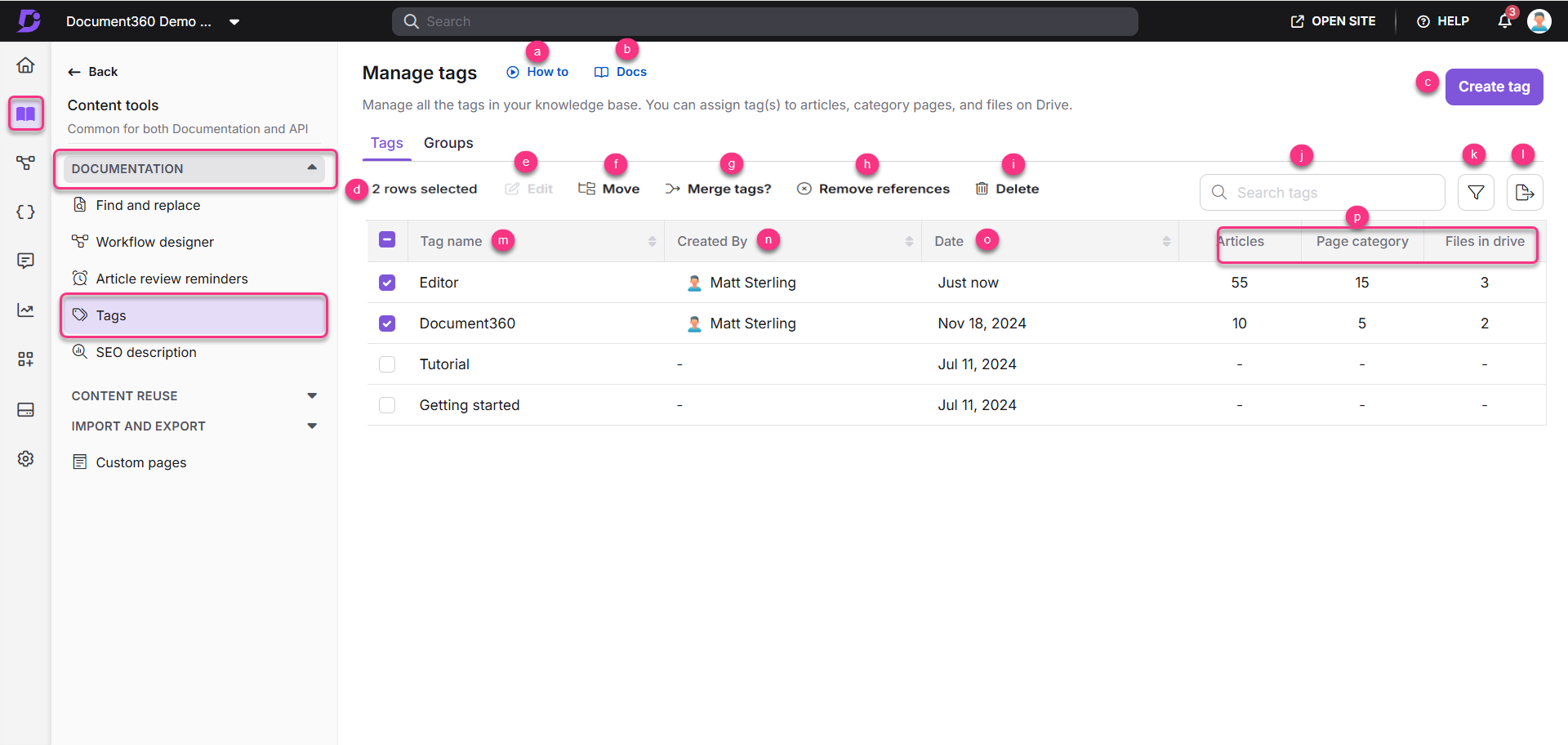
Task: Open the notifications bell
Action: 1504,21
